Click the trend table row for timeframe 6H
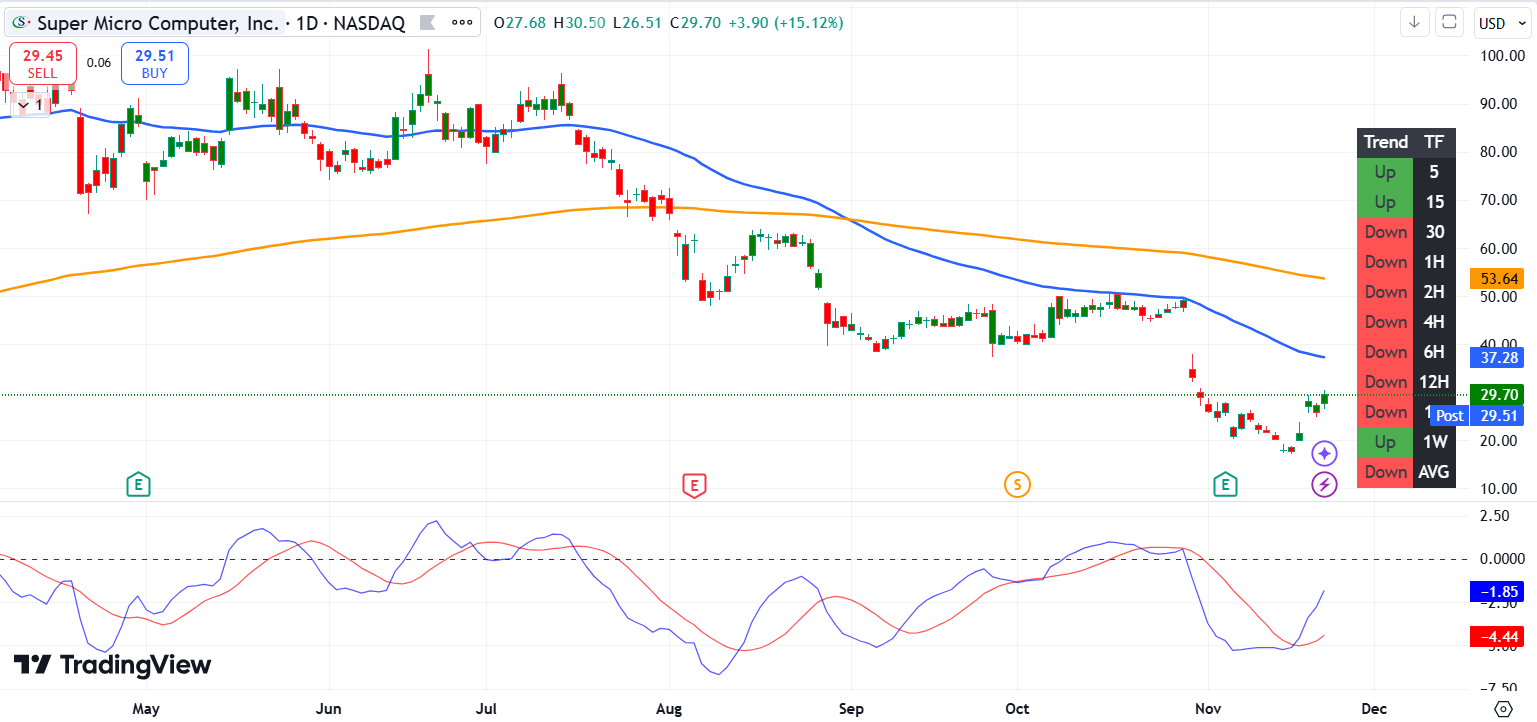This screenshot has width=1537, height=722. pyautogui.click(x=1406, y=352)
